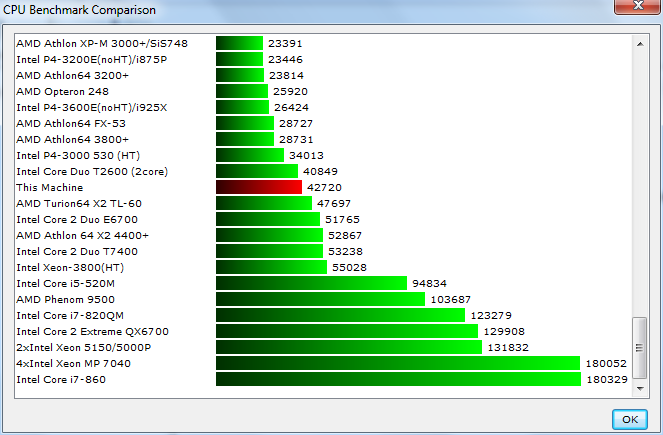663x435 pixels.
Task: Select 'AMD Athlon64 3200+' entry
Action: (72, 75)
